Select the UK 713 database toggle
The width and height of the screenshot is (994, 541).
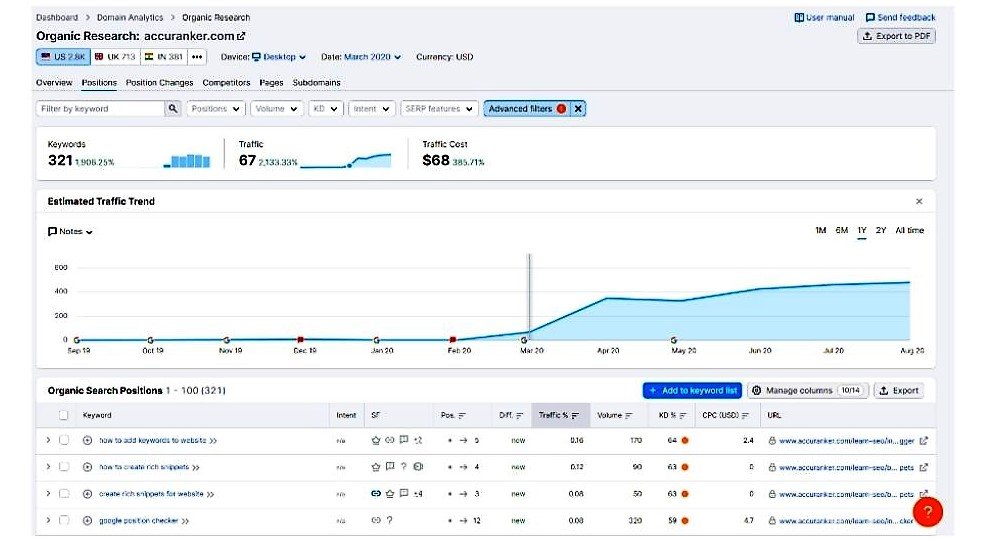pyautogui.click(x=115, y=56)
